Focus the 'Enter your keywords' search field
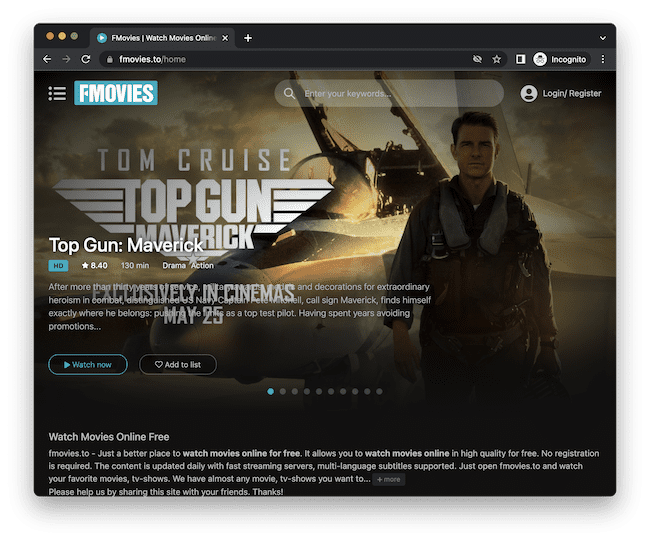Screen dimensions: 650x541 389,93
